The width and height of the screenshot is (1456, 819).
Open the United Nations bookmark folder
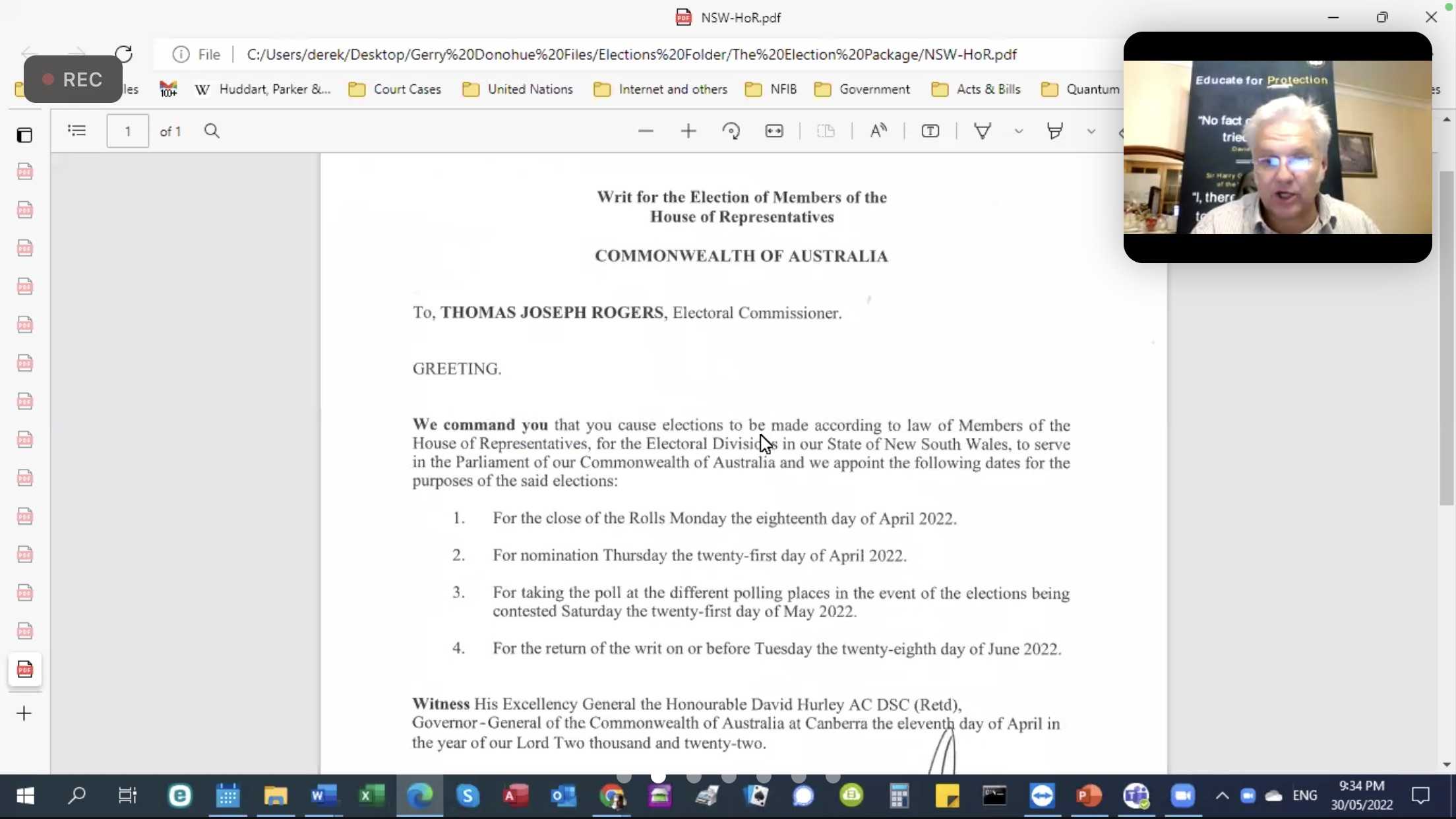(x=518, y=89)
